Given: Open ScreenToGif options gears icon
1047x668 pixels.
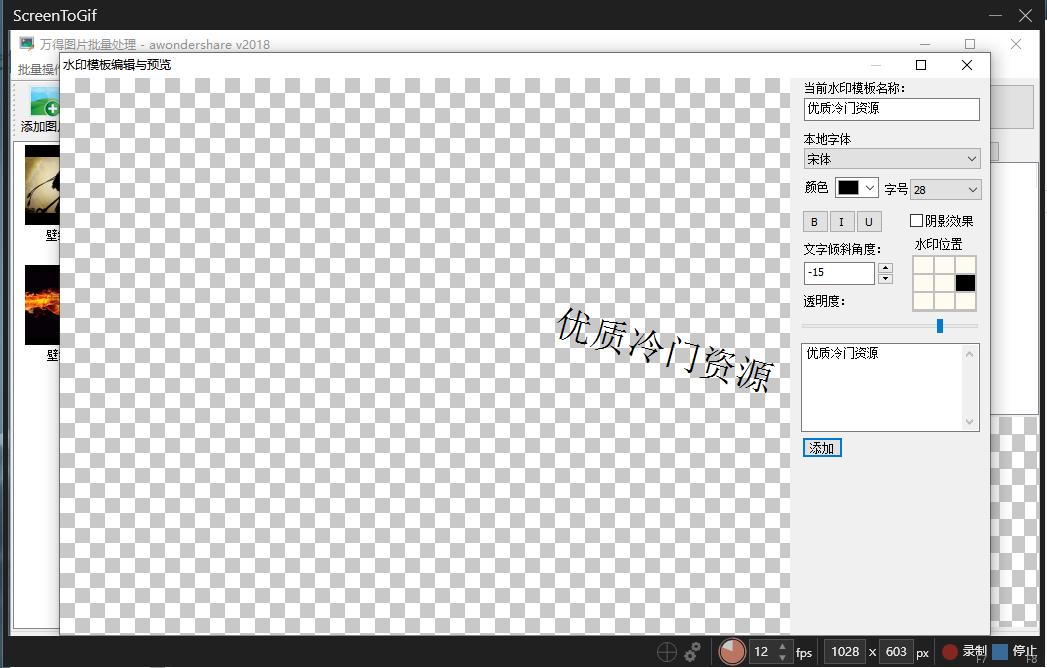Looking at the screenshot, I should (x=692, y=651).
